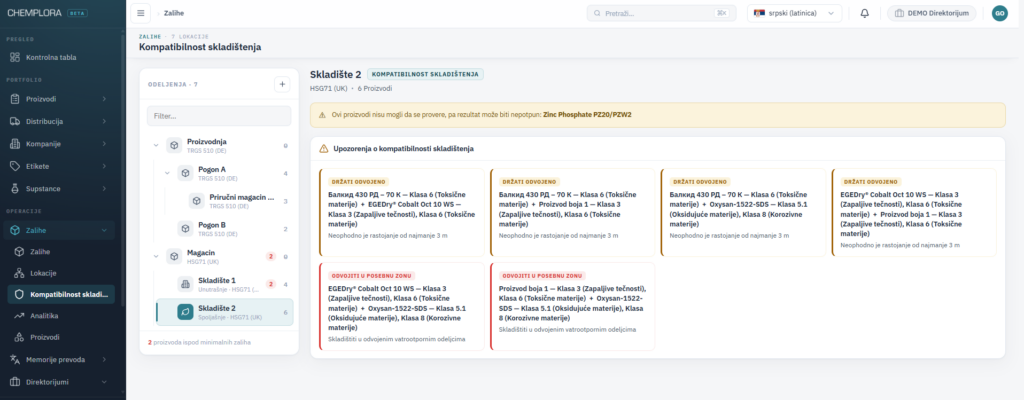Expand the Distribucija sidebar submenu chevron
This screenshot has height=400, width=1024.
pyautogui.click(x=104, y=122)
